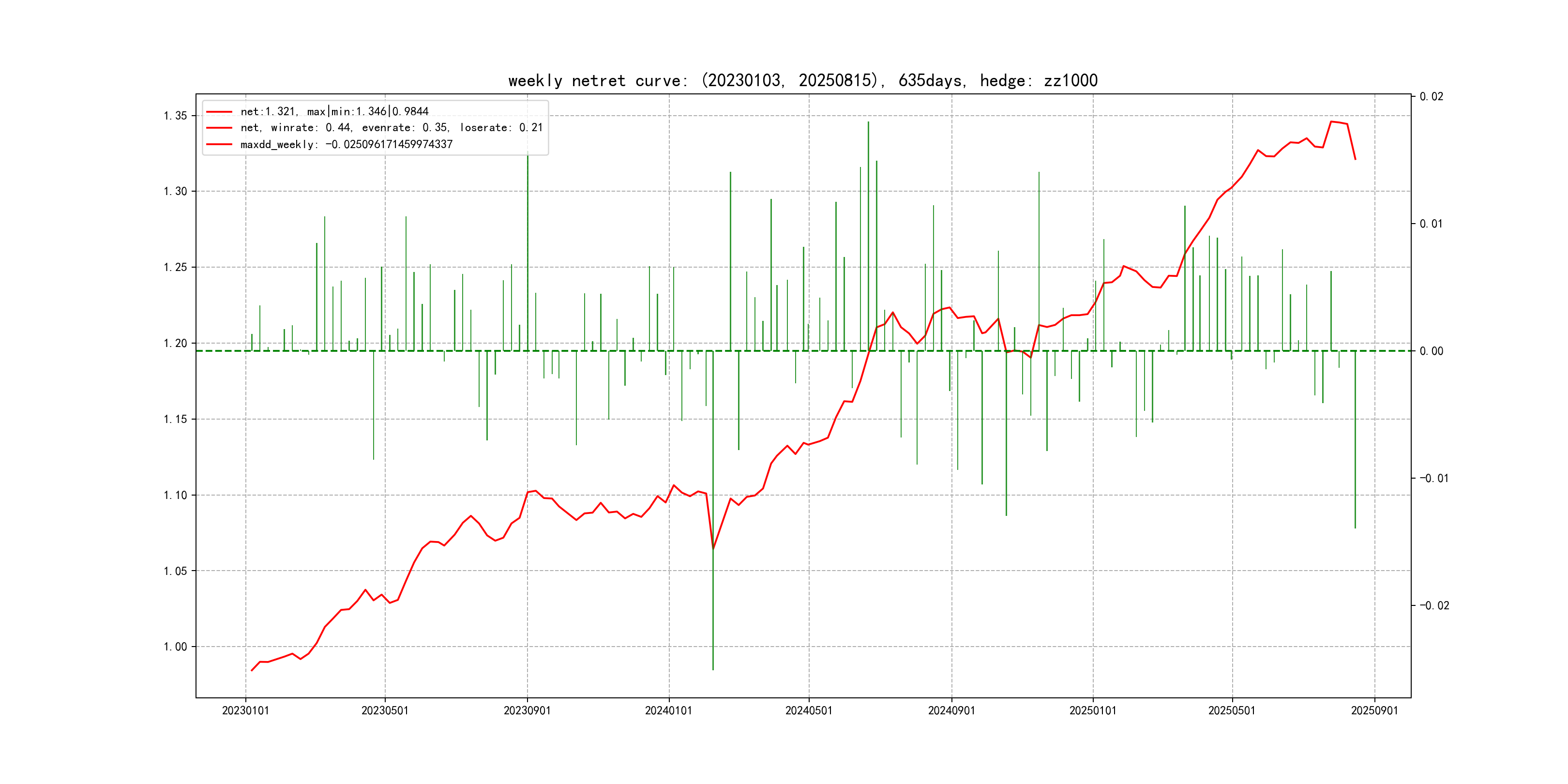The image size is (1568, 784).
Task: Click x-axis label 20230501
Action: click(385, 710)
